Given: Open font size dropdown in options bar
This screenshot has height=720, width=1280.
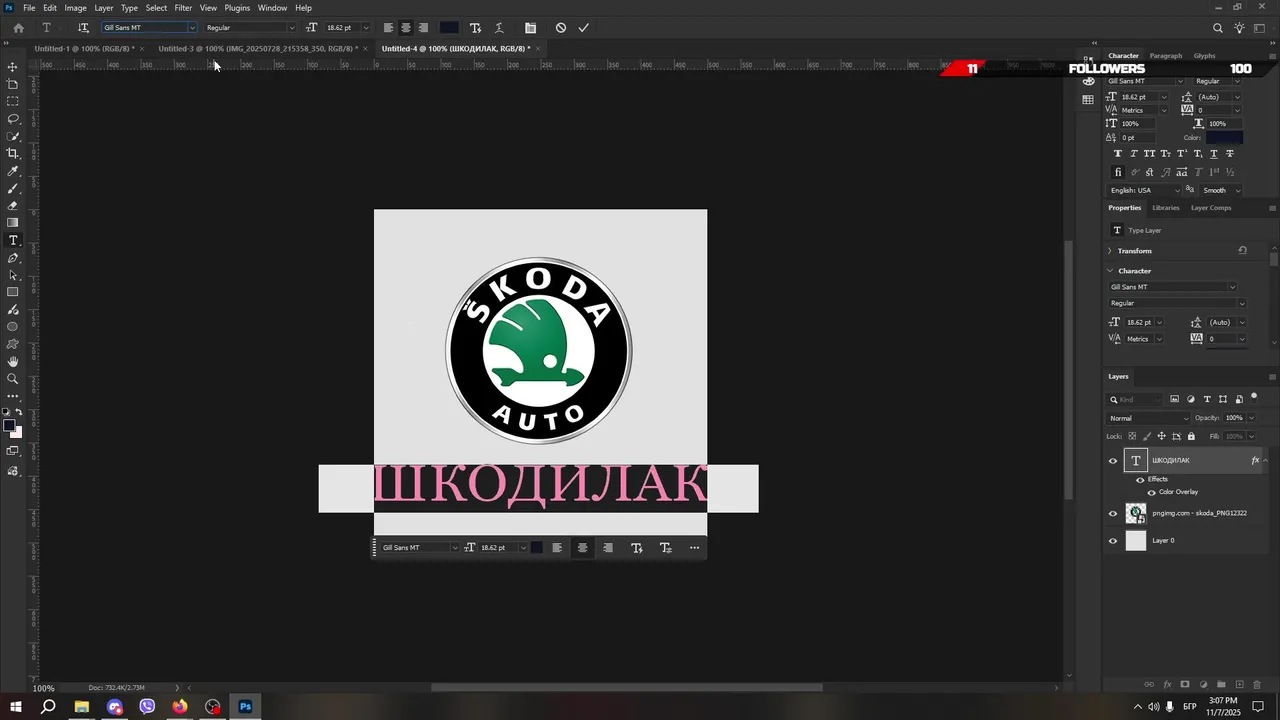Looking at the screenshot, I should pos(366,28).
